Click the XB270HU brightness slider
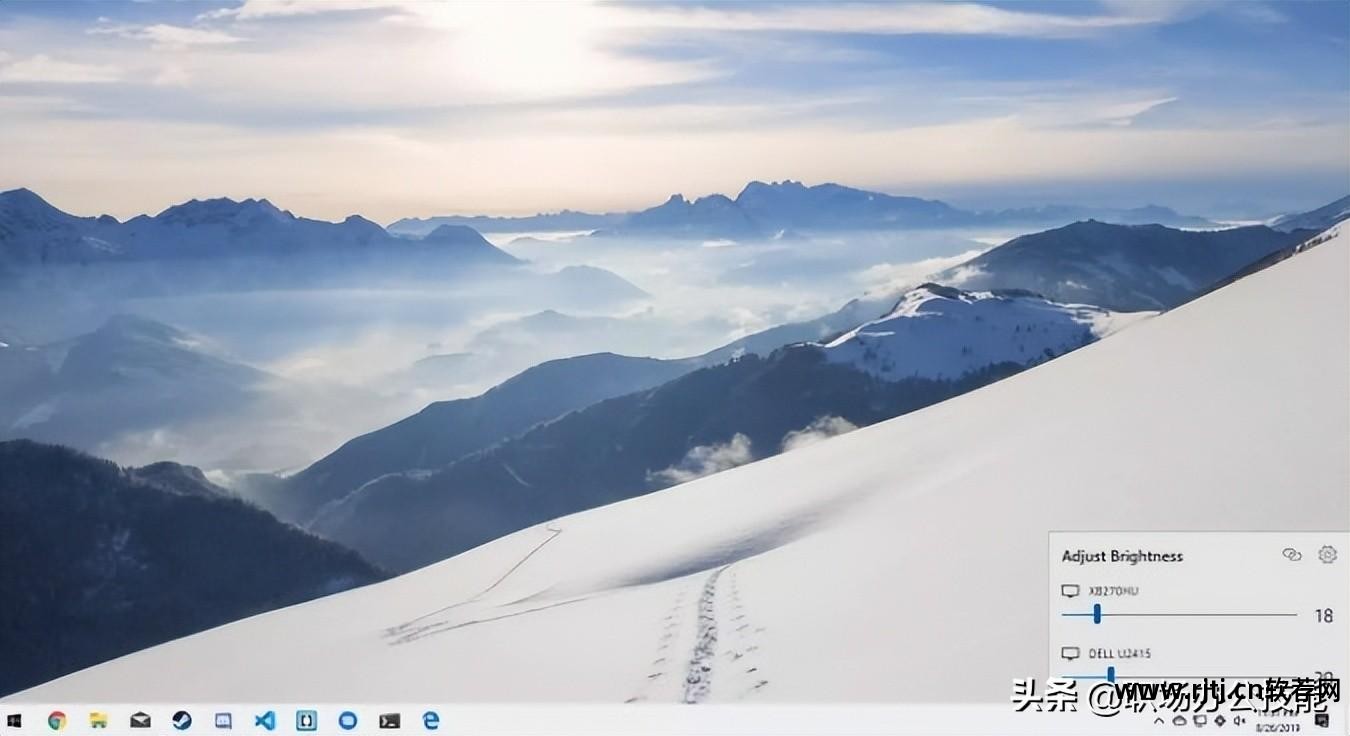 click(1179, 614)
